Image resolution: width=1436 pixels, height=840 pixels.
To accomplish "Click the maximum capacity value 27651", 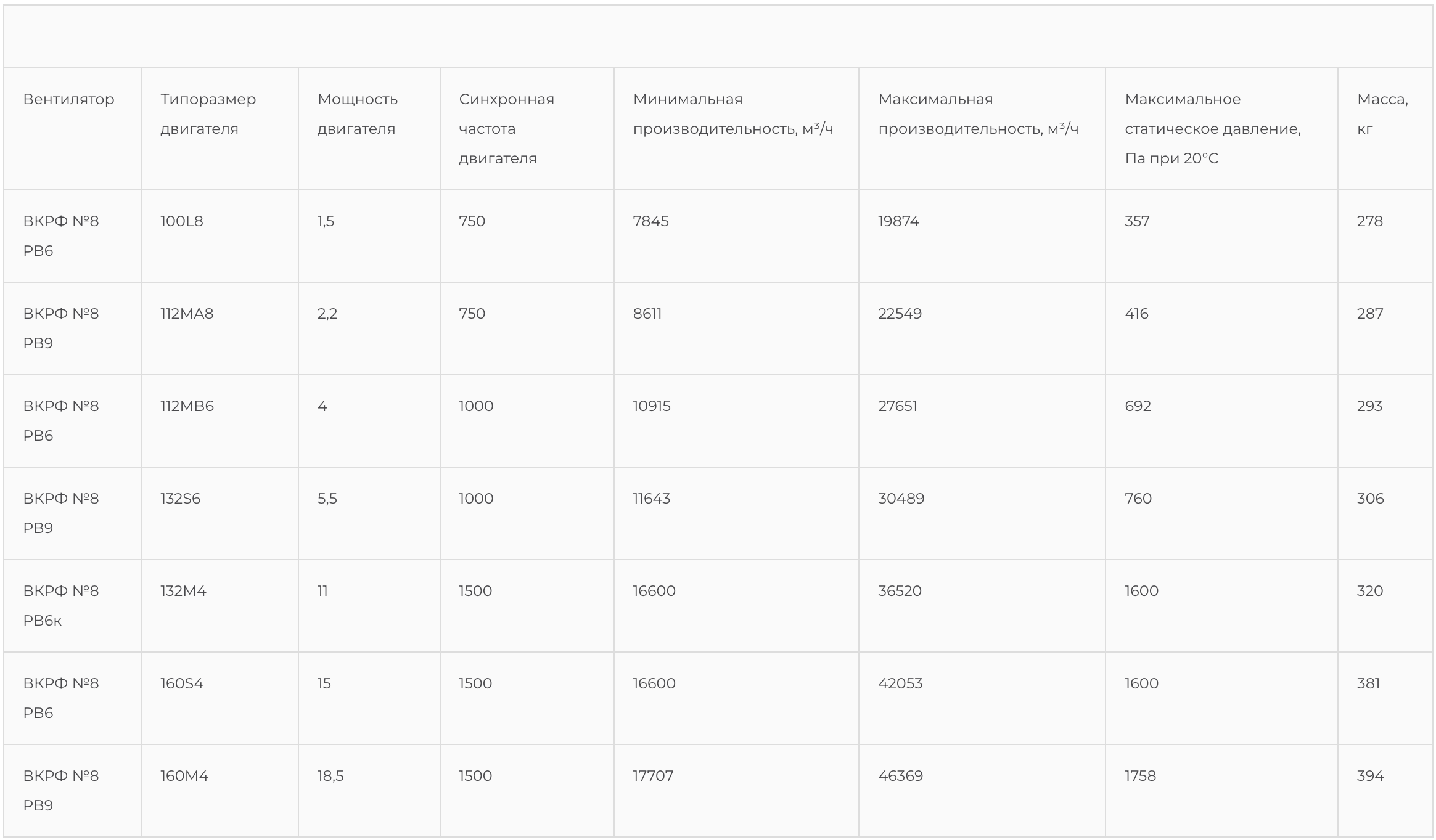I will point(898,406).
